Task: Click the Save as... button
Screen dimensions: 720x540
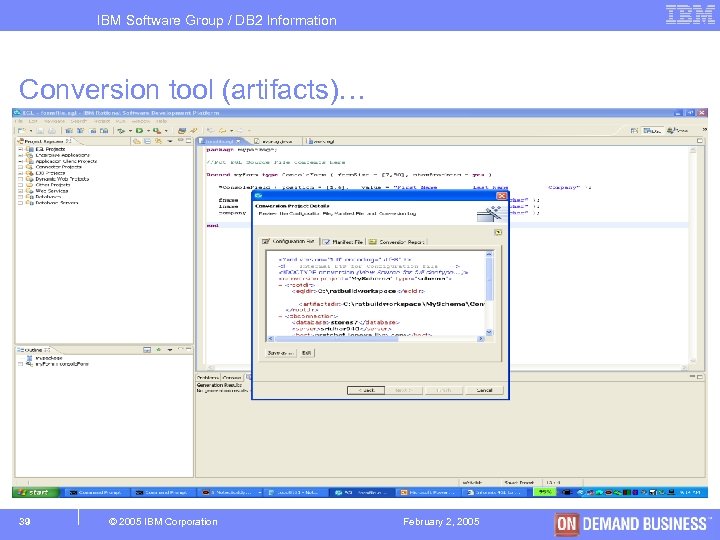Action: point(280,353)
